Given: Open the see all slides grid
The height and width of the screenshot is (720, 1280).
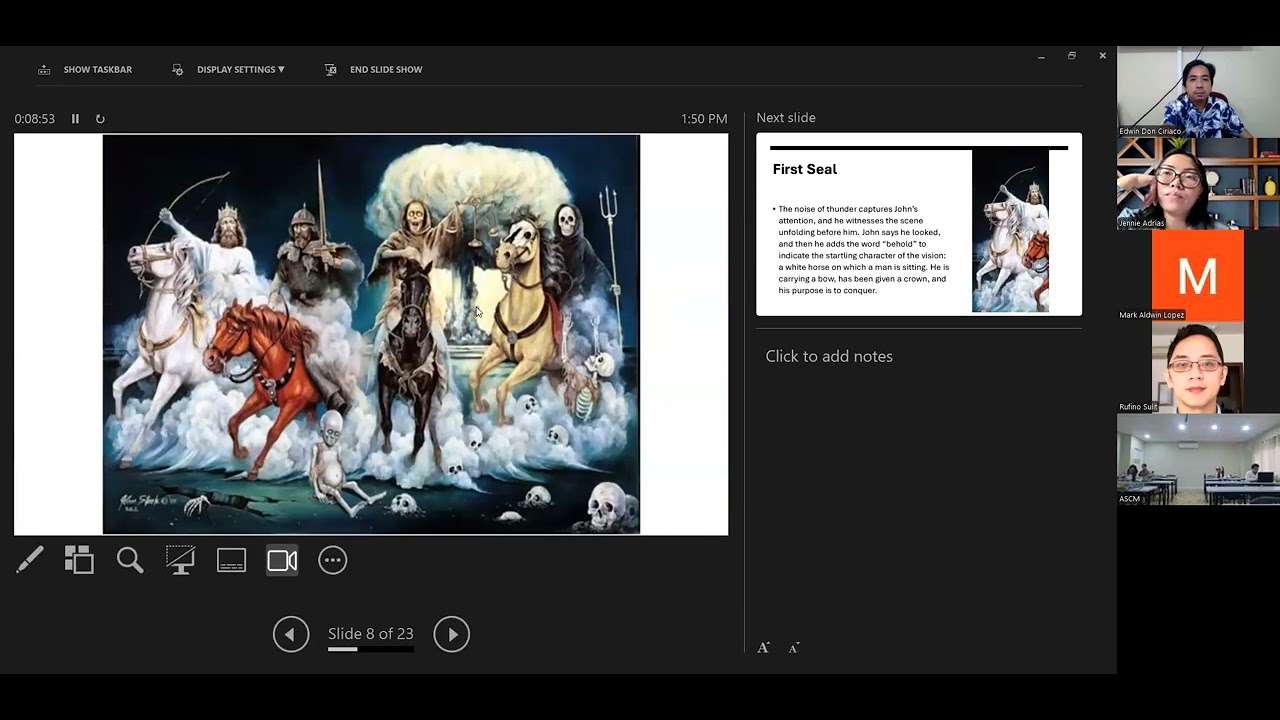Looking at the screenshot, I should tap(79, 560).
